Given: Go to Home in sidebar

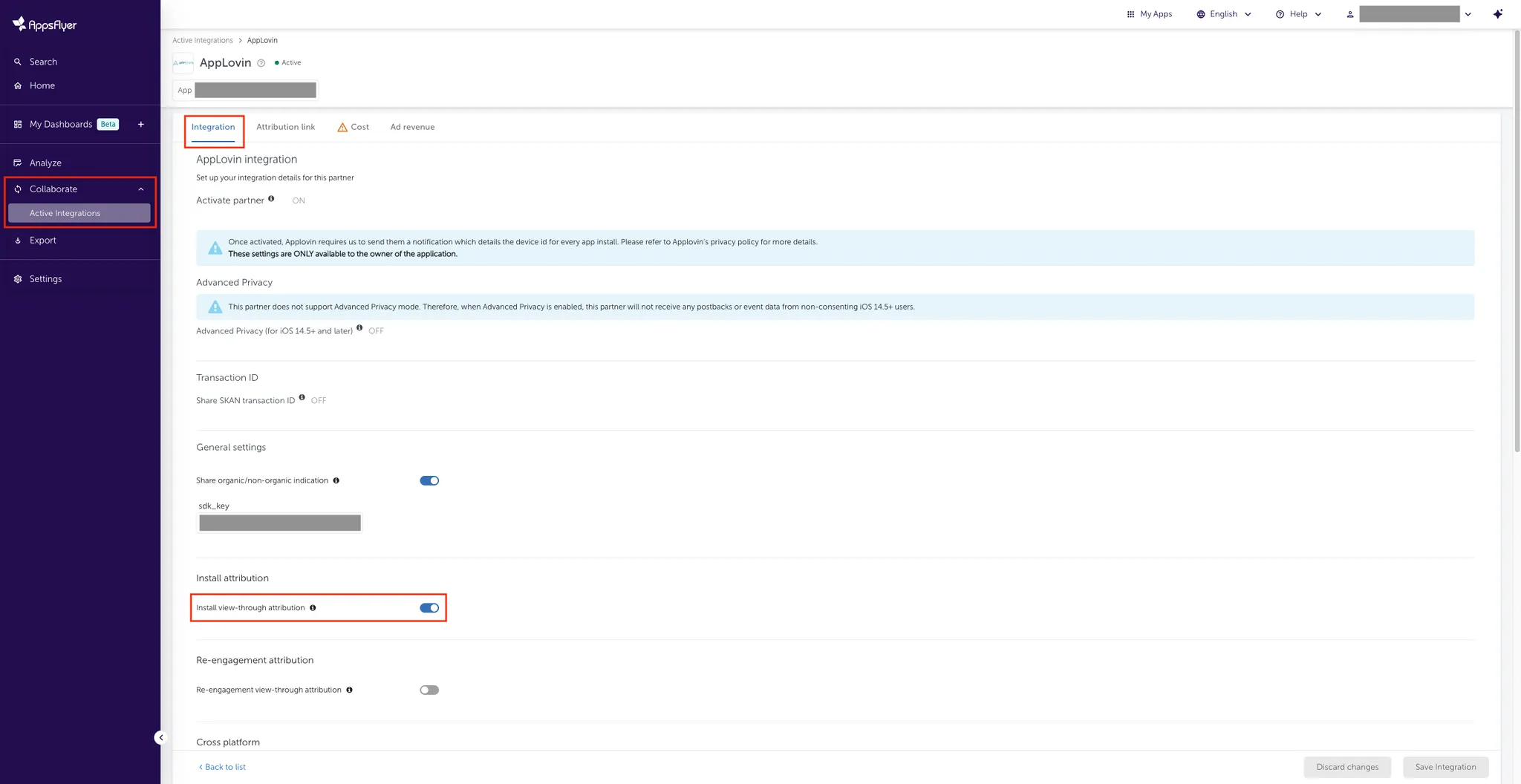Looking at the screenshot, I should [42, 85].
